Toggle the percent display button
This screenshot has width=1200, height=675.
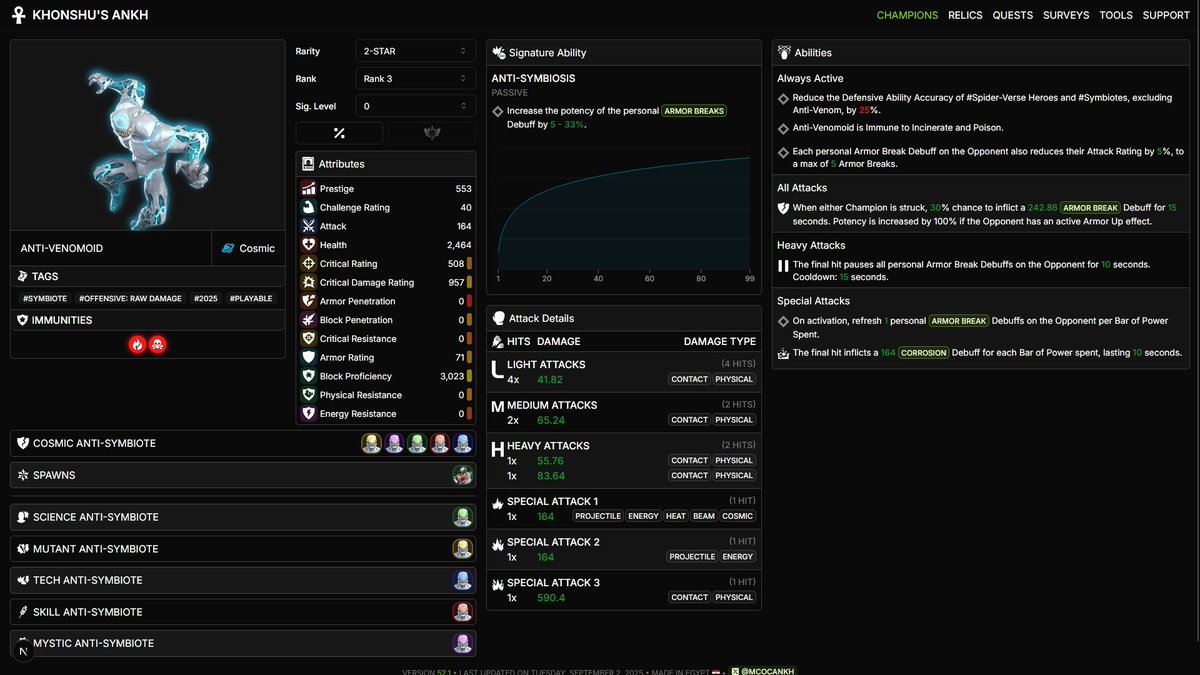click(x=339, y=133)
